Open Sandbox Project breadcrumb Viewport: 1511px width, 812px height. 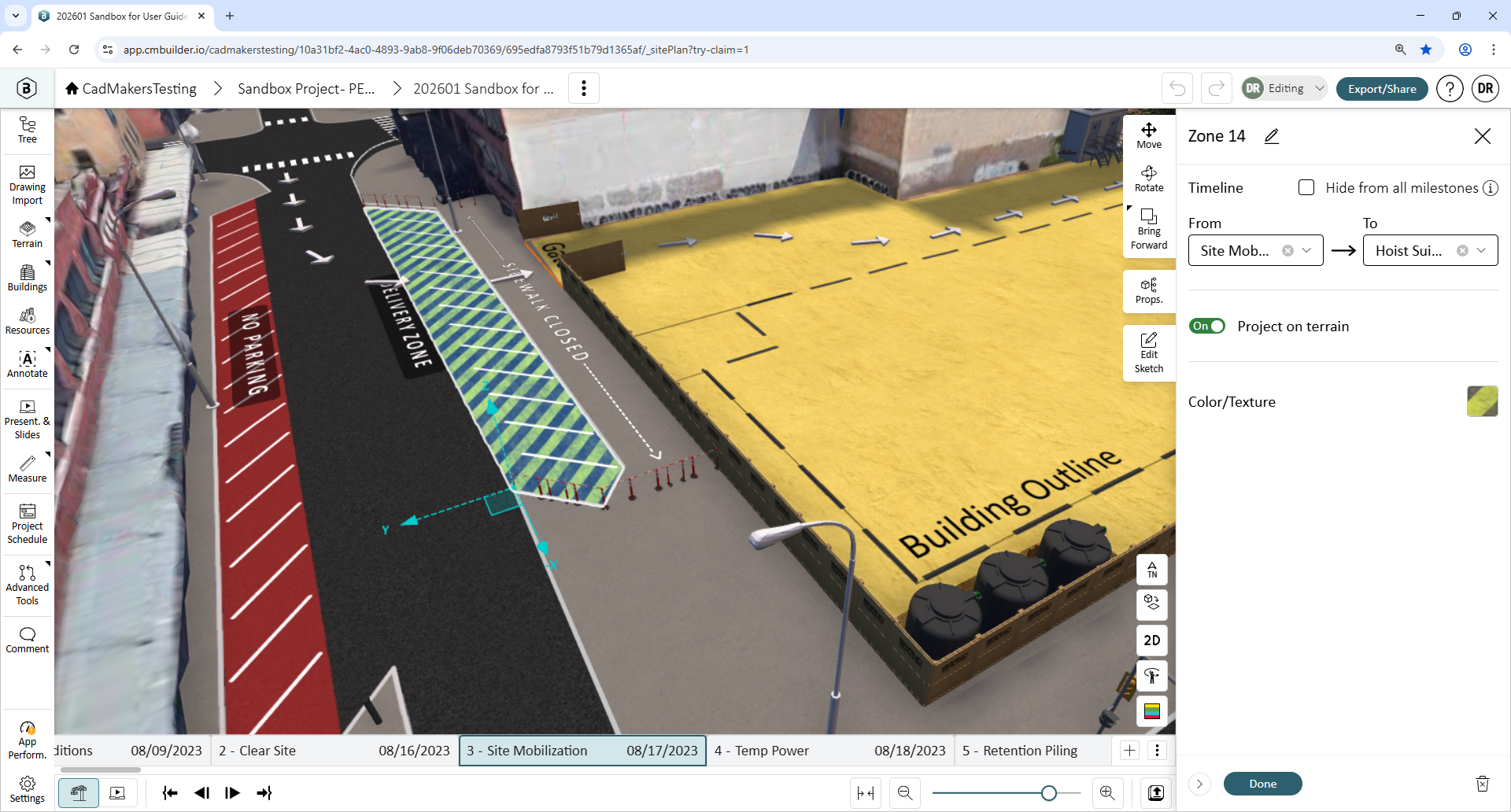[306, 88]
